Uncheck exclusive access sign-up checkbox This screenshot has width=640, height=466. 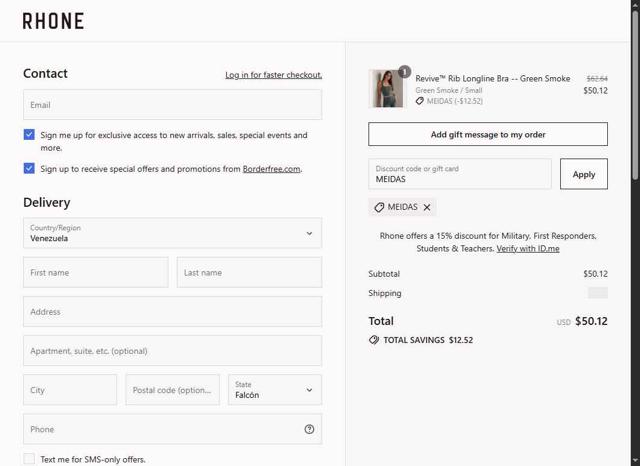[29, 135]
